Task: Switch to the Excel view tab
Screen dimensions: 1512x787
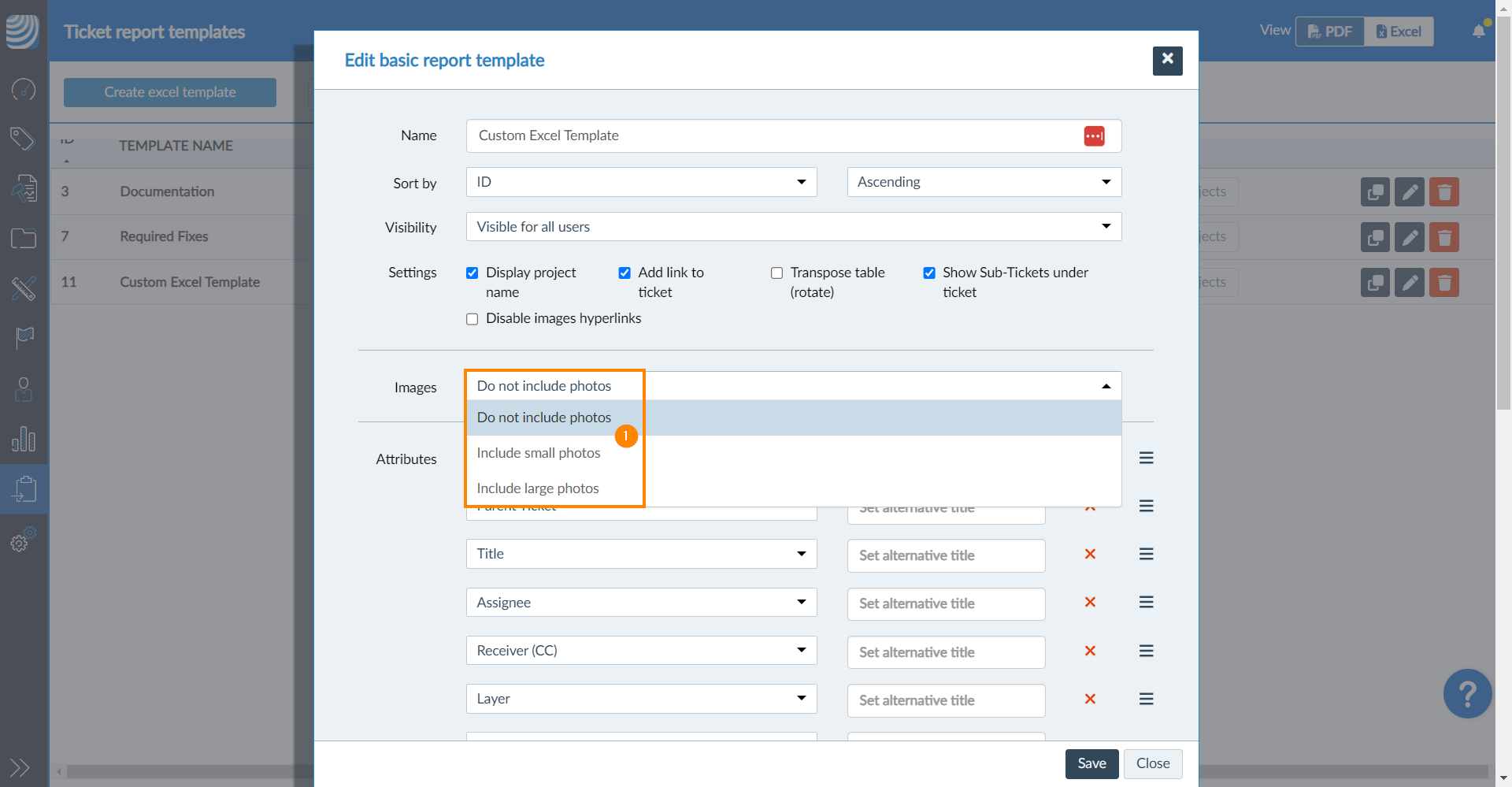Action: [1399, 32]
